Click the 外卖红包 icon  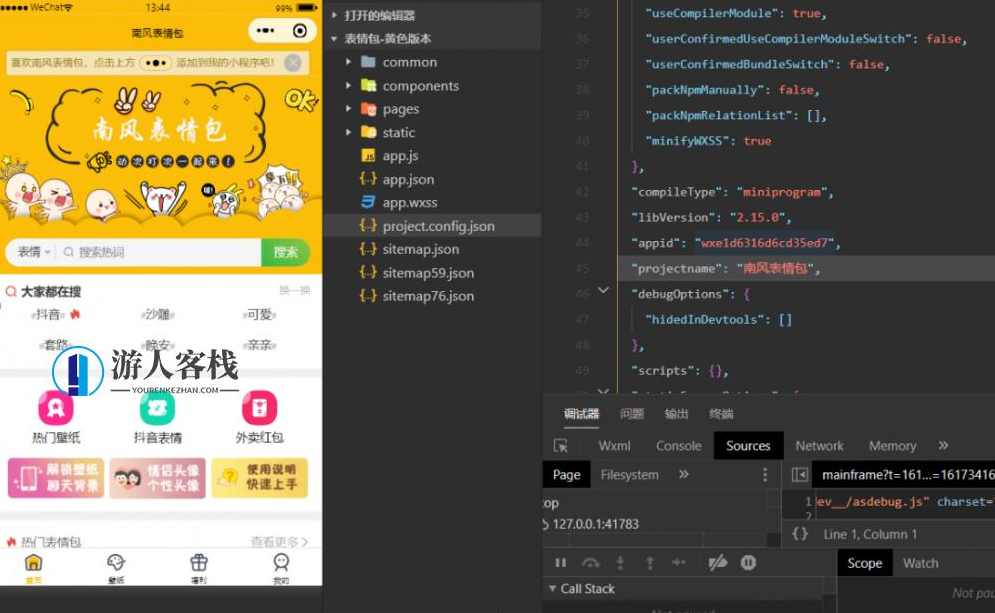pos(260,408)
